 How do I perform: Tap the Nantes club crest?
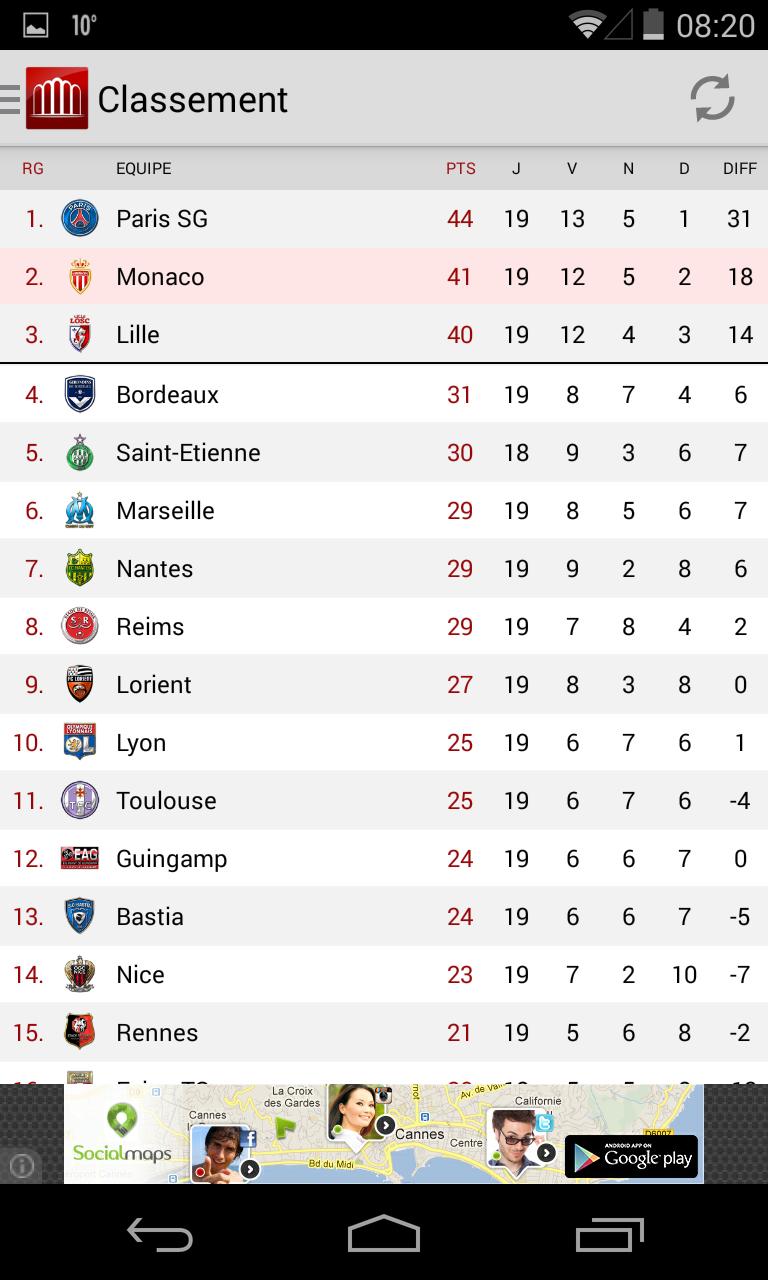coord(79,568)
